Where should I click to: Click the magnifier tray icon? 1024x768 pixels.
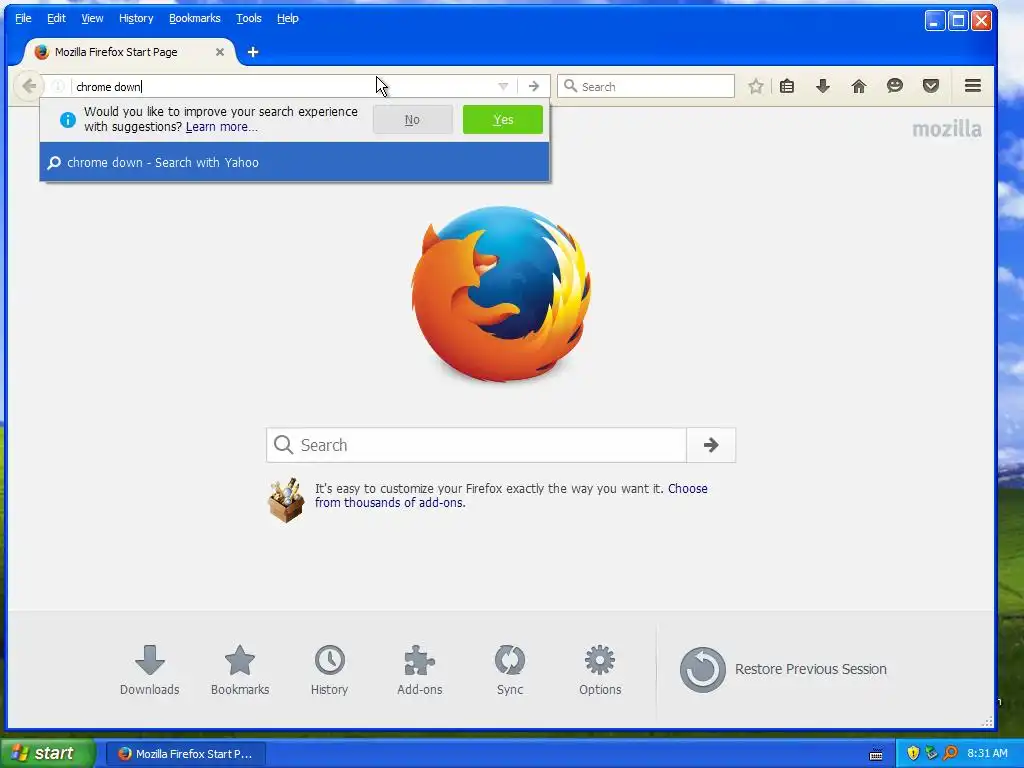(950, 754)
